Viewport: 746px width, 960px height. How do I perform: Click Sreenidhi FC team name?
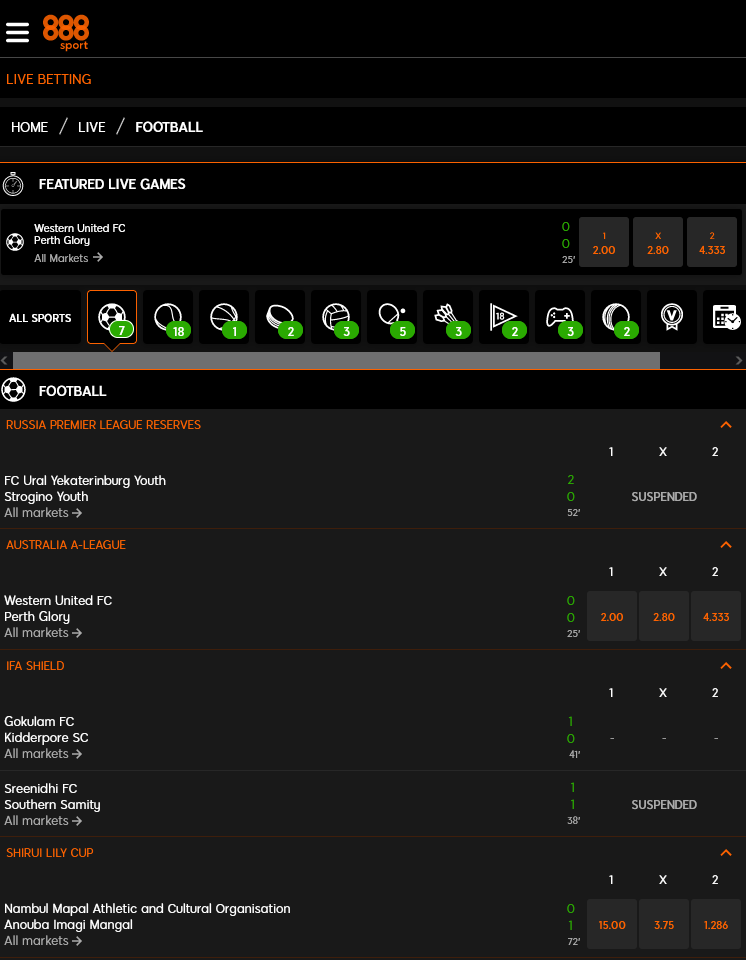[x=40, y=789]
